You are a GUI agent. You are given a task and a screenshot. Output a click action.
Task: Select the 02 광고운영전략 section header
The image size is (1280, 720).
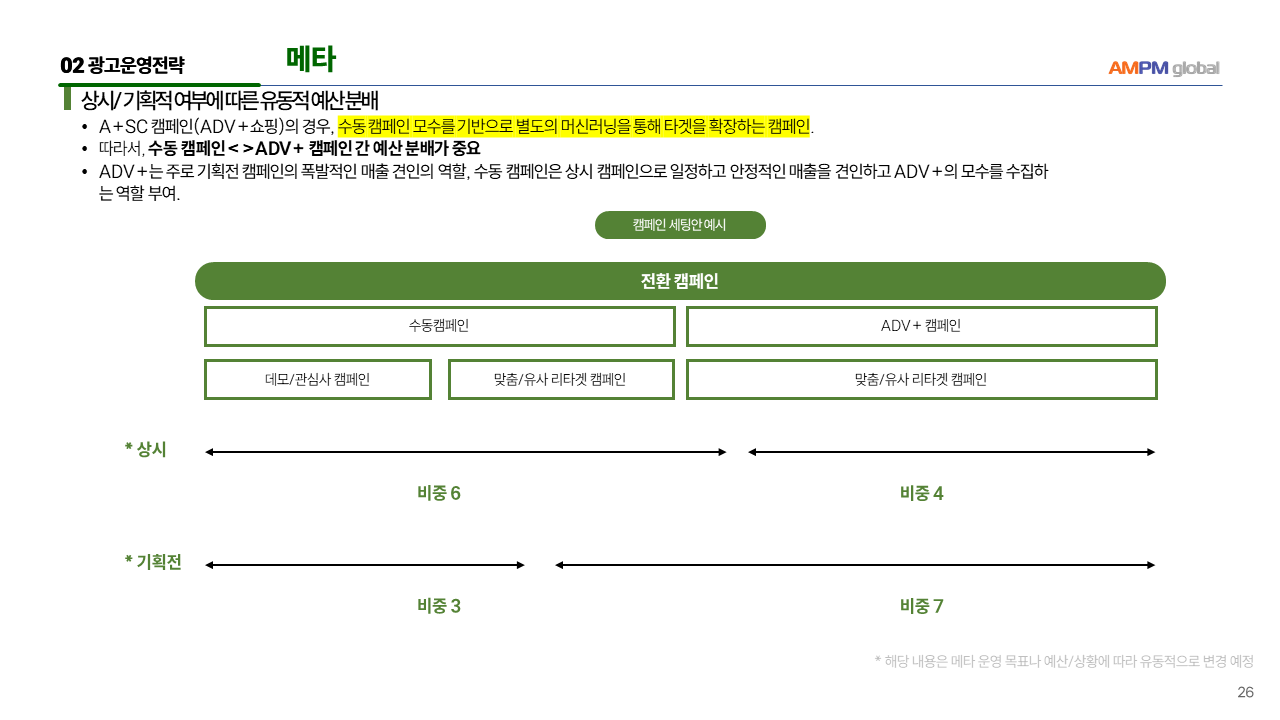coord(122,66)
